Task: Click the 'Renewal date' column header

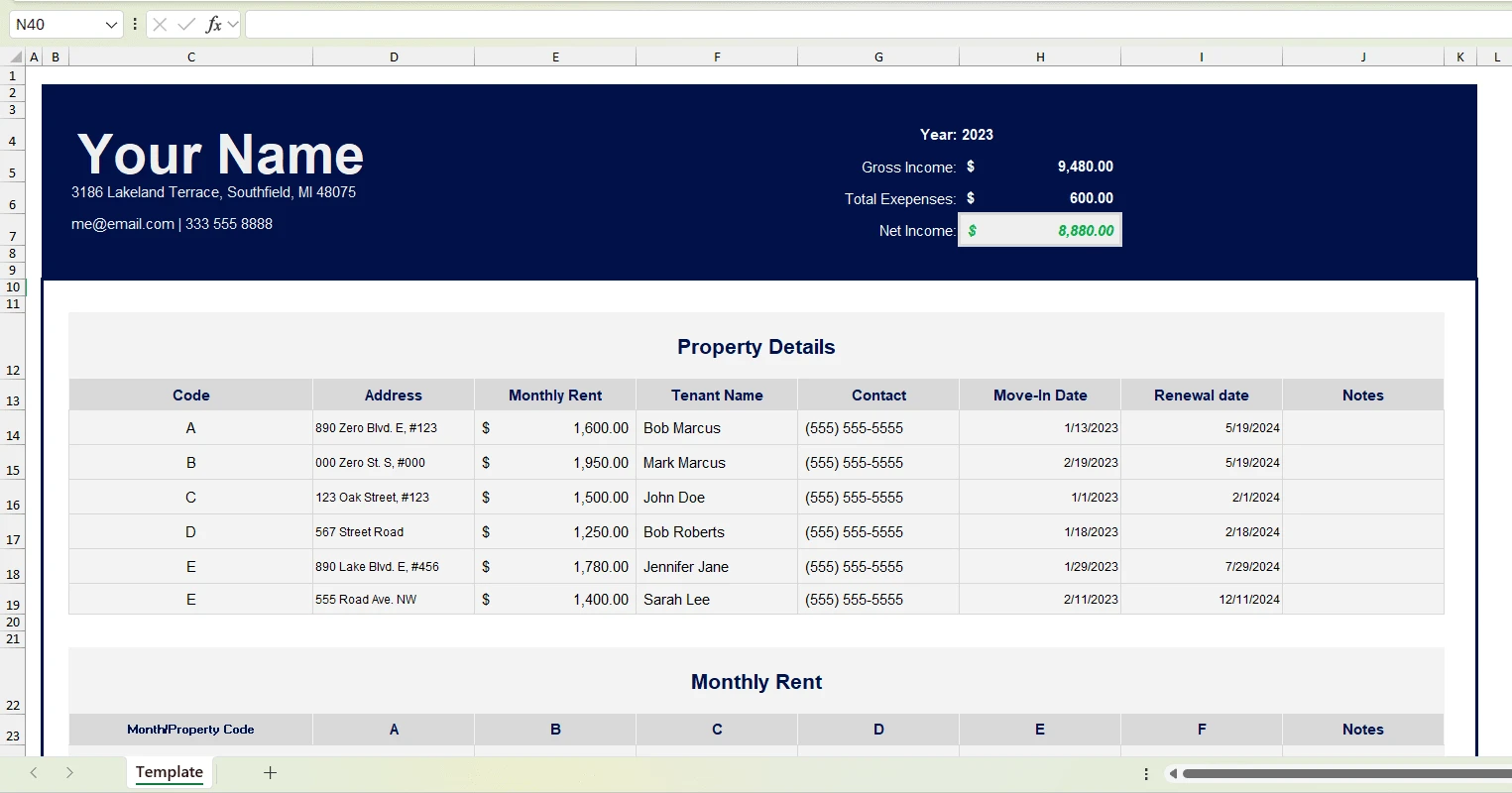Action: pyautogui.click(x=1202, y=396)
